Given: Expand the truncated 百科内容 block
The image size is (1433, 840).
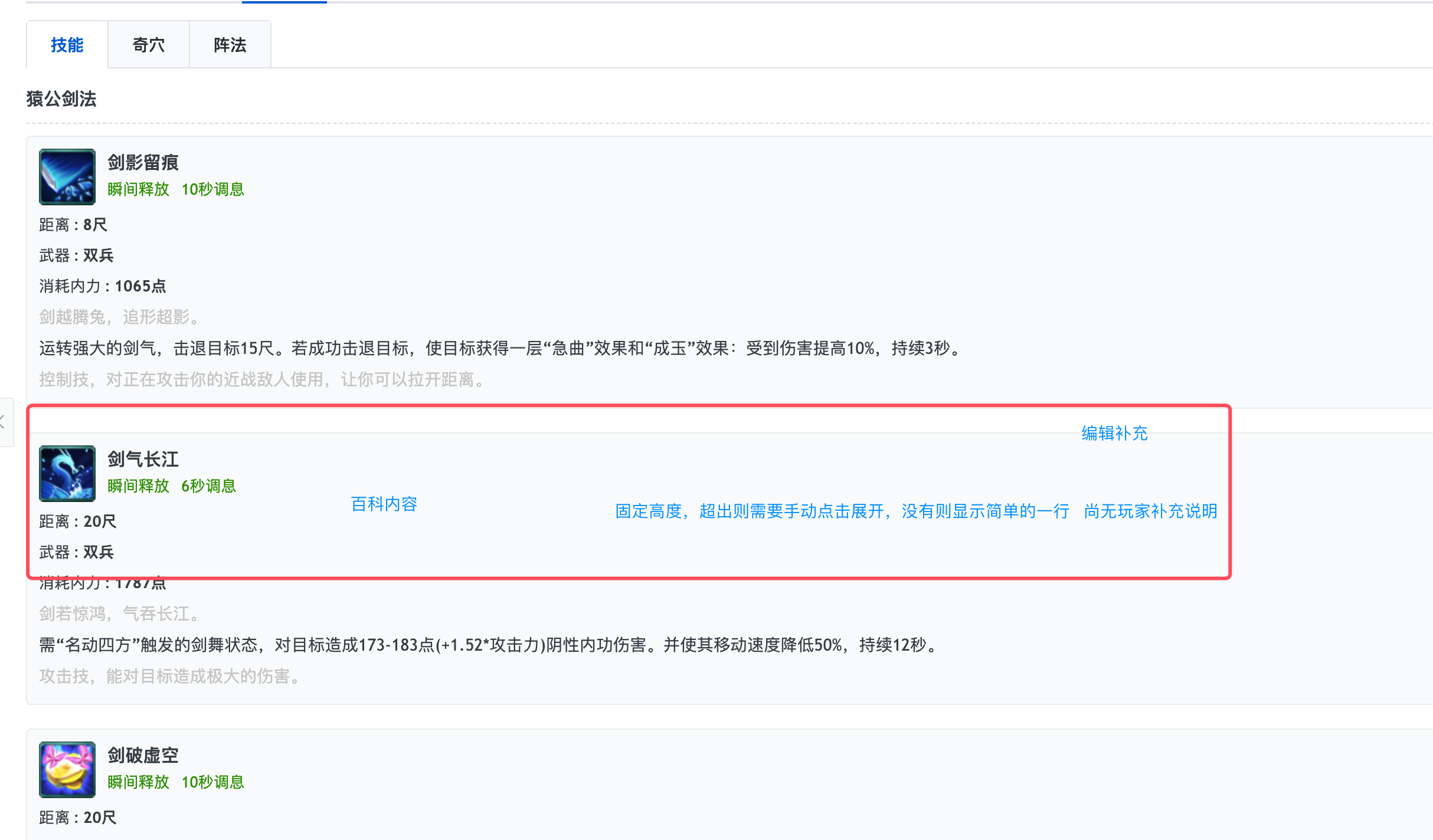Looking at the screenshot, I should [x=384, y=504].
